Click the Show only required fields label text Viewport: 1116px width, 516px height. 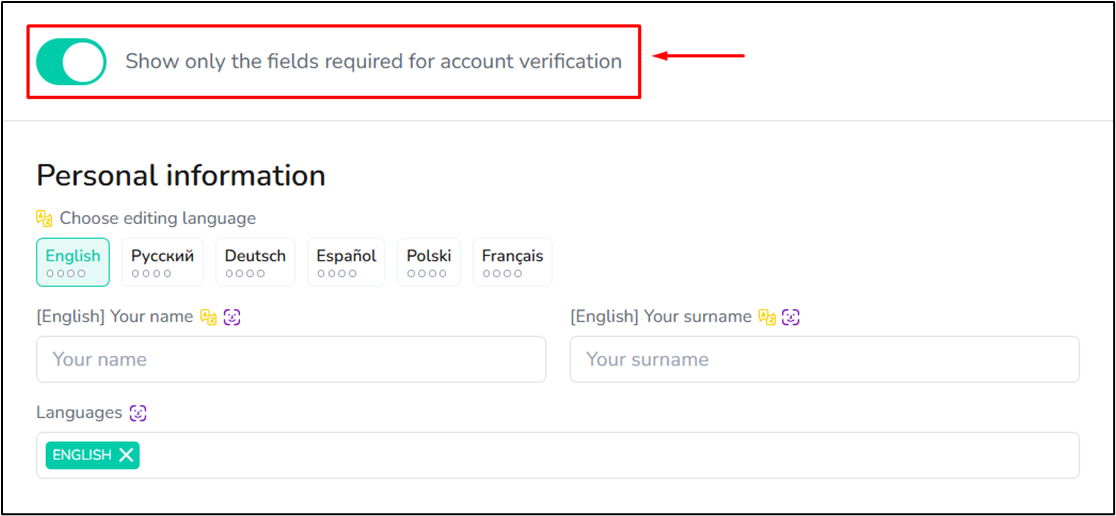click(374, 62)
